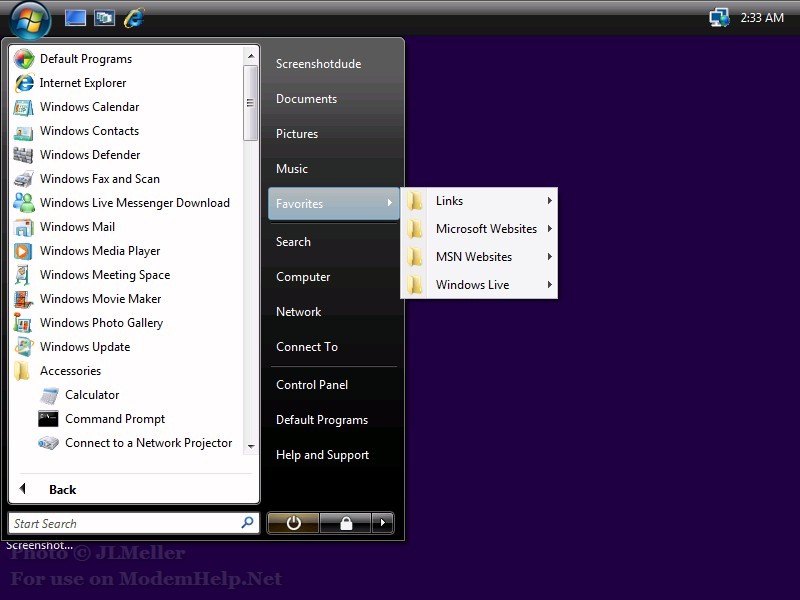The width and height of the screenshot is (800, 600).
Task: Expand the Microsoft Websites favorites folder
Action: coord(486,229)
